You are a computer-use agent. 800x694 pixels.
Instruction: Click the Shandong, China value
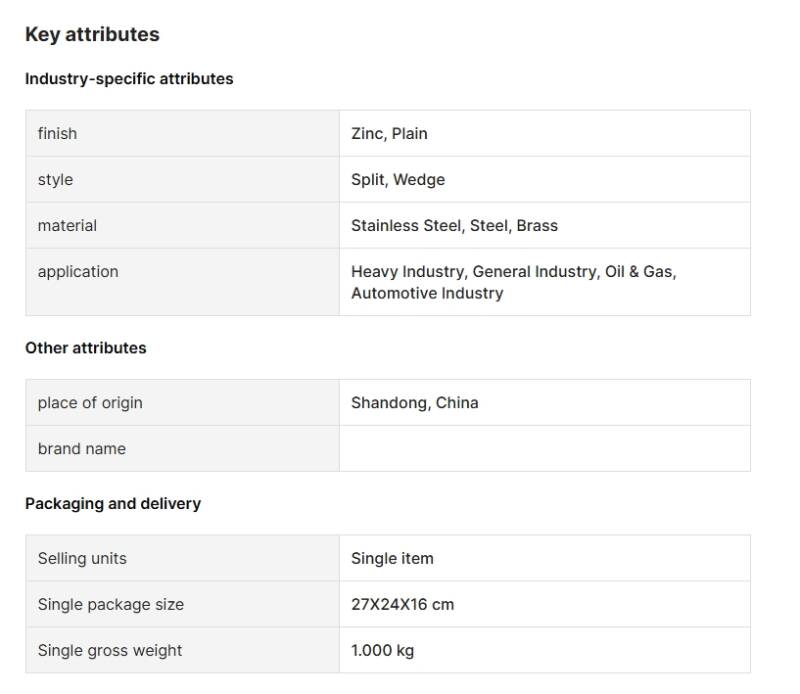414,403
